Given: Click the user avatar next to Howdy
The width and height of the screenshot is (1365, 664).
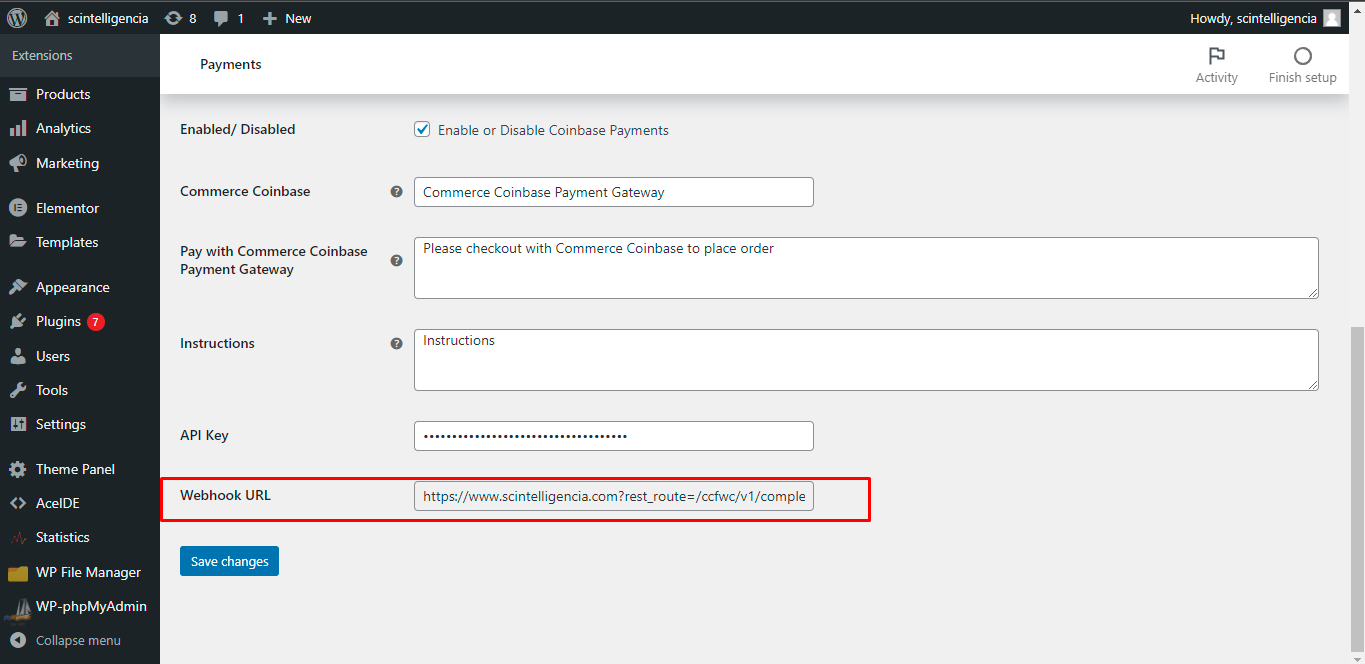Looking at the screenshot, I should [1331, 18].
